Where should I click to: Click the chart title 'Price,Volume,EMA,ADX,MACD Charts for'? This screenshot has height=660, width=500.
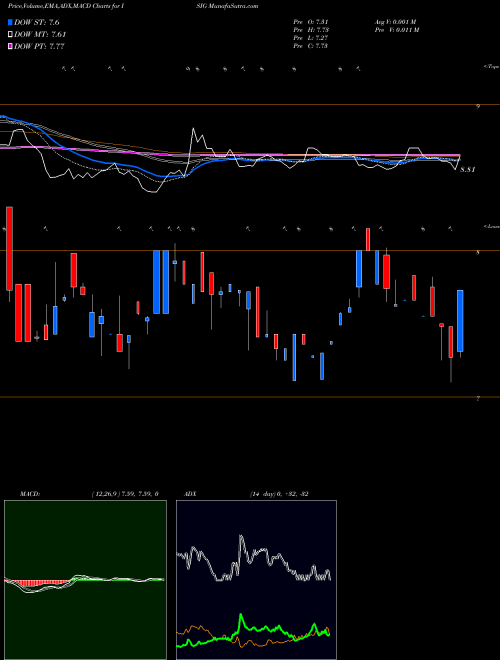pyautogui.click(x=66, y=6)
